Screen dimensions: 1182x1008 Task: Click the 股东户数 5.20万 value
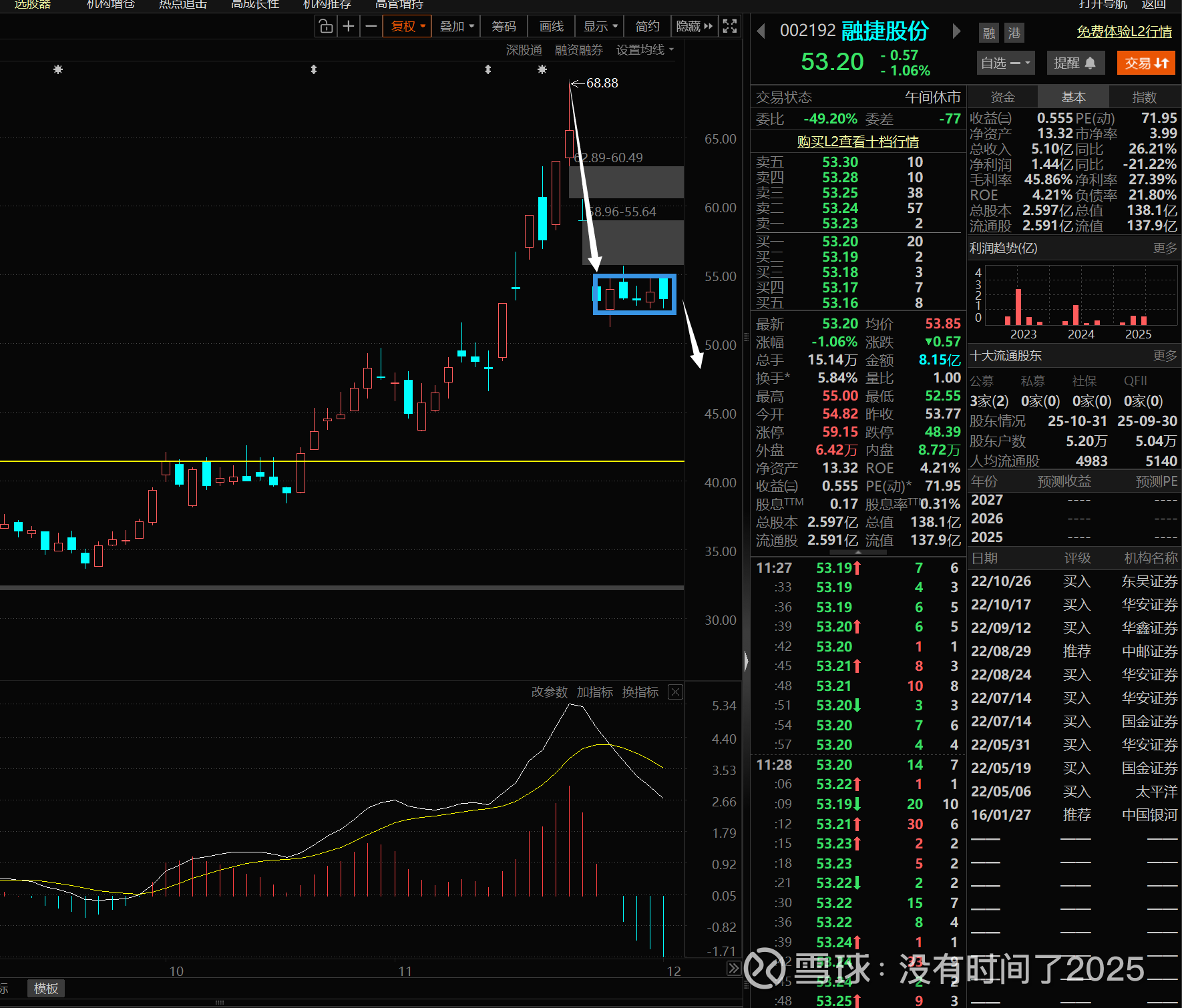pyautogui.click(x=1087, y=441)
